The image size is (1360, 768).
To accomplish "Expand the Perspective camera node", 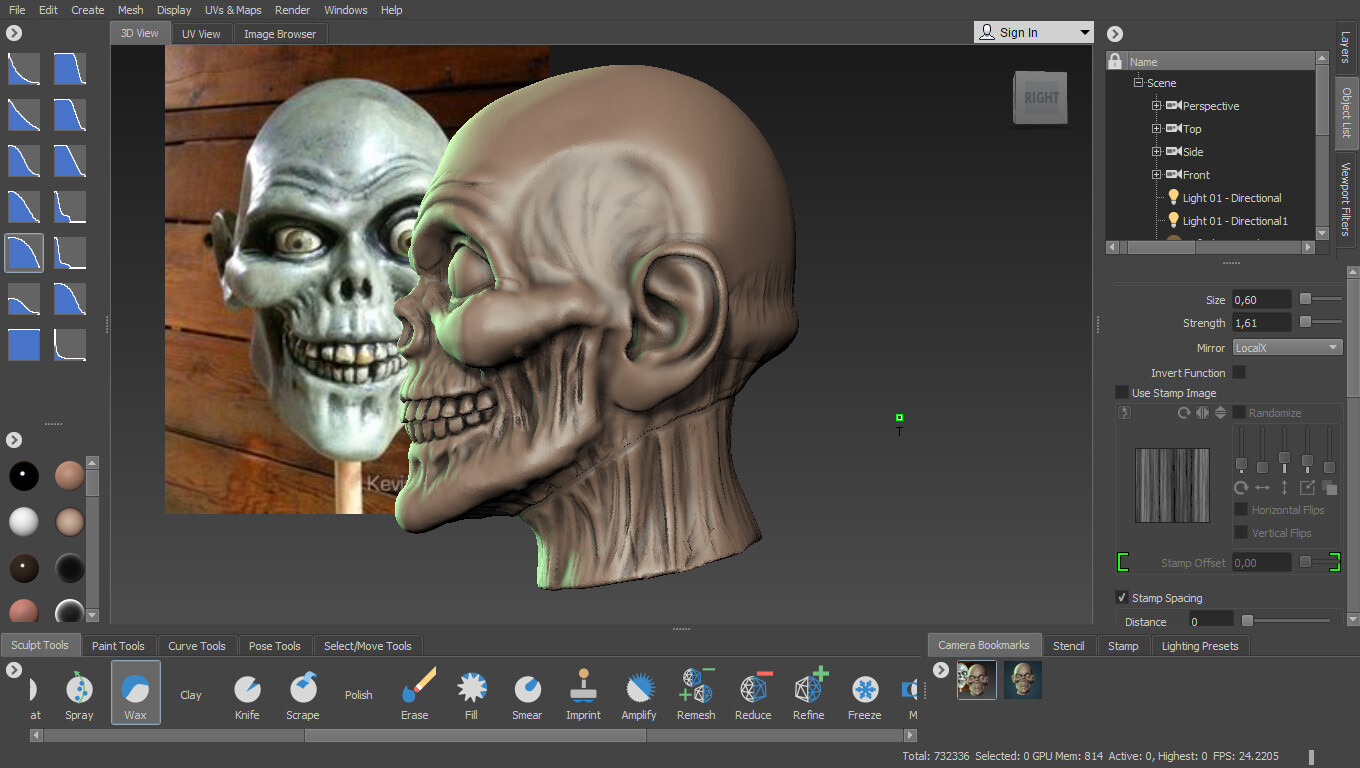I will point(1157,106).
